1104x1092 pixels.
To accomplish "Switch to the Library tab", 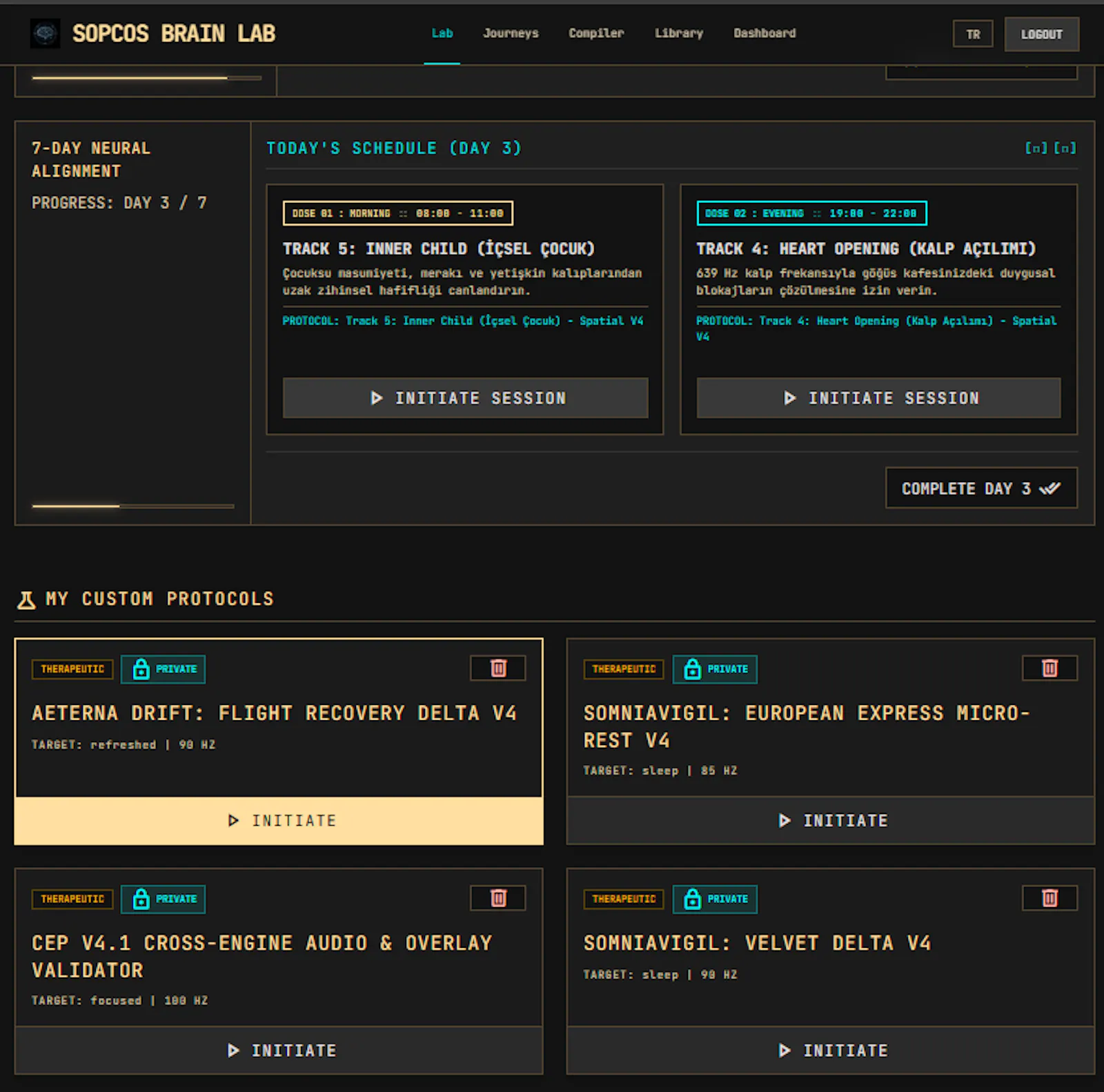I will point(679,33).
